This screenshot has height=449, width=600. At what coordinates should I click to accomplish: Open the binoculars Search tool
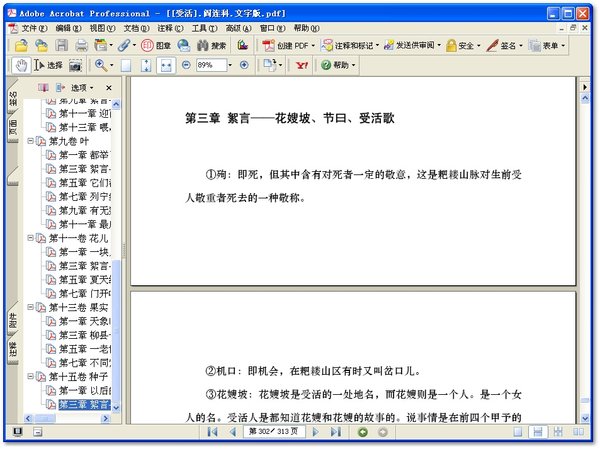tap(211, 46)
